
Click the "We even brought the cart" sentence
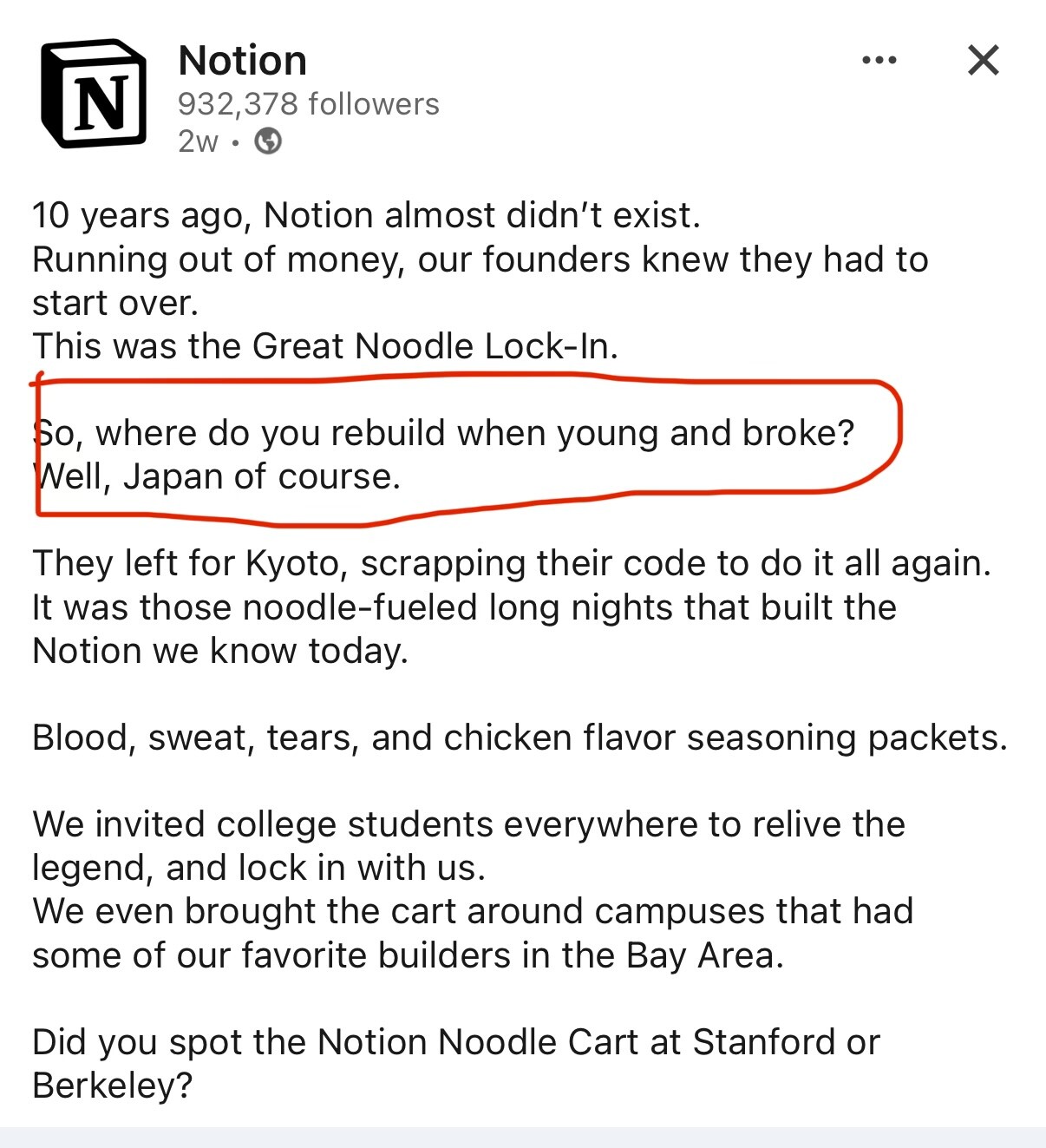coord(473,912)
